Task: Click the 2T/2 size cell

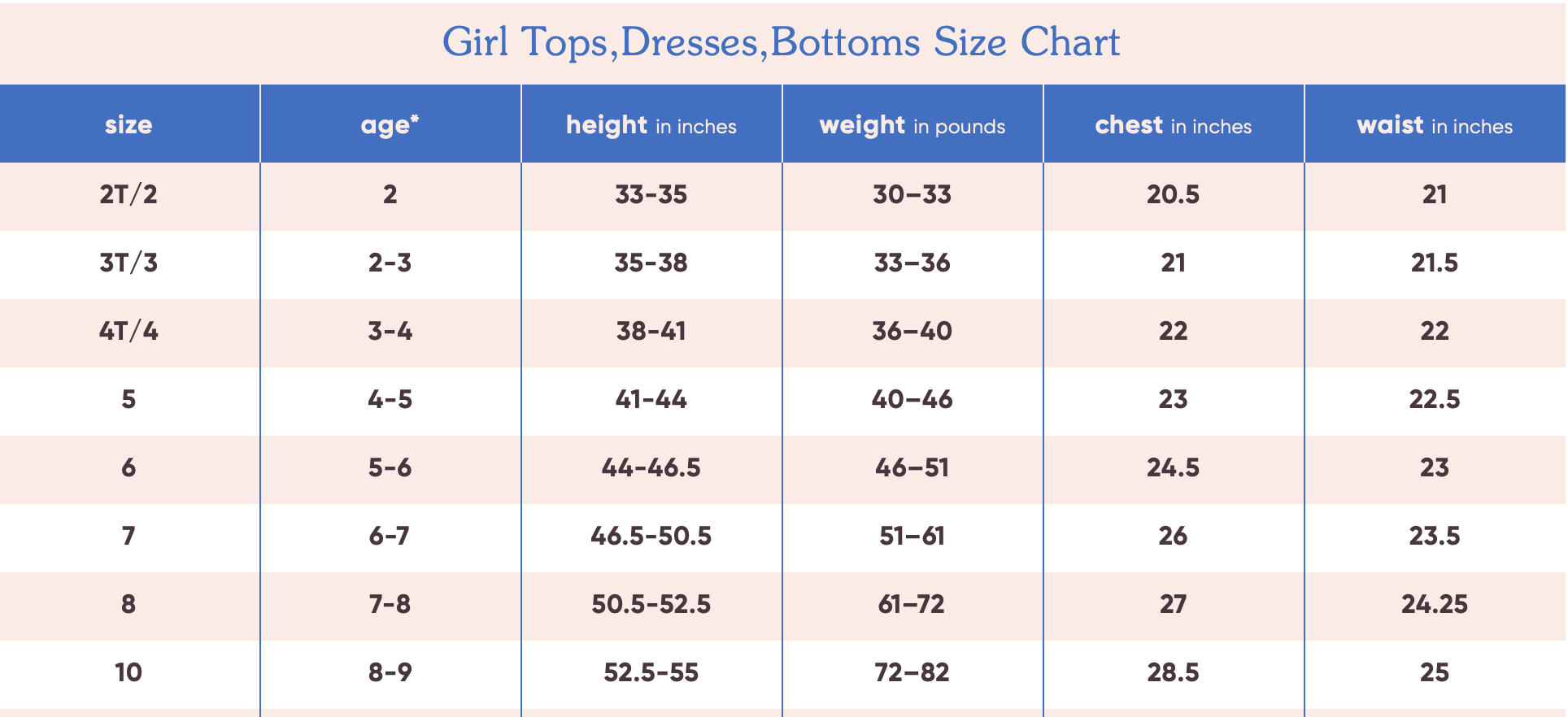Action: tap(128, 195)
